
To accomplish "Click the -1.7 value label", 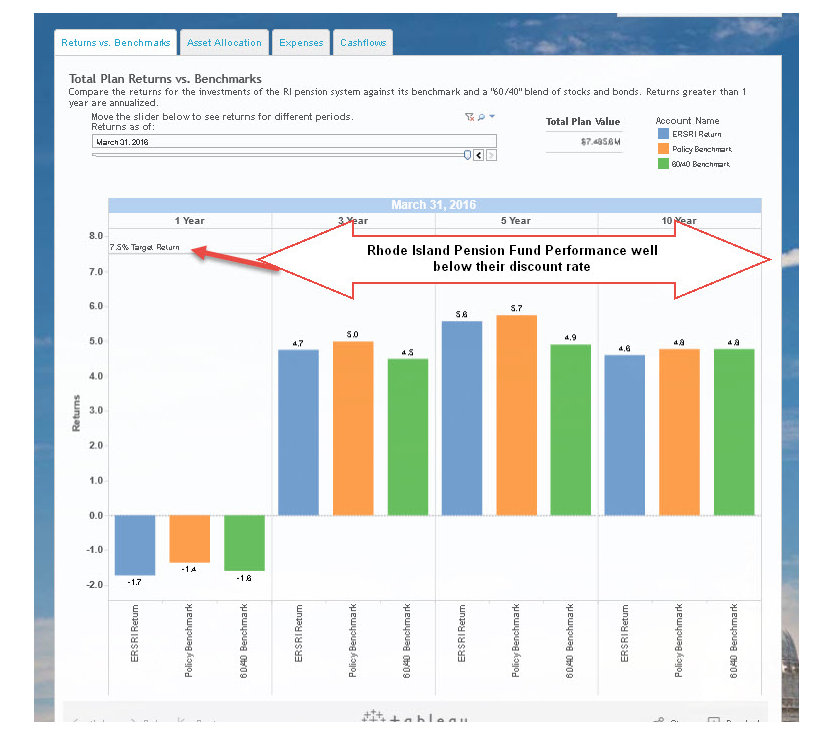I will [x=134, y=582].
